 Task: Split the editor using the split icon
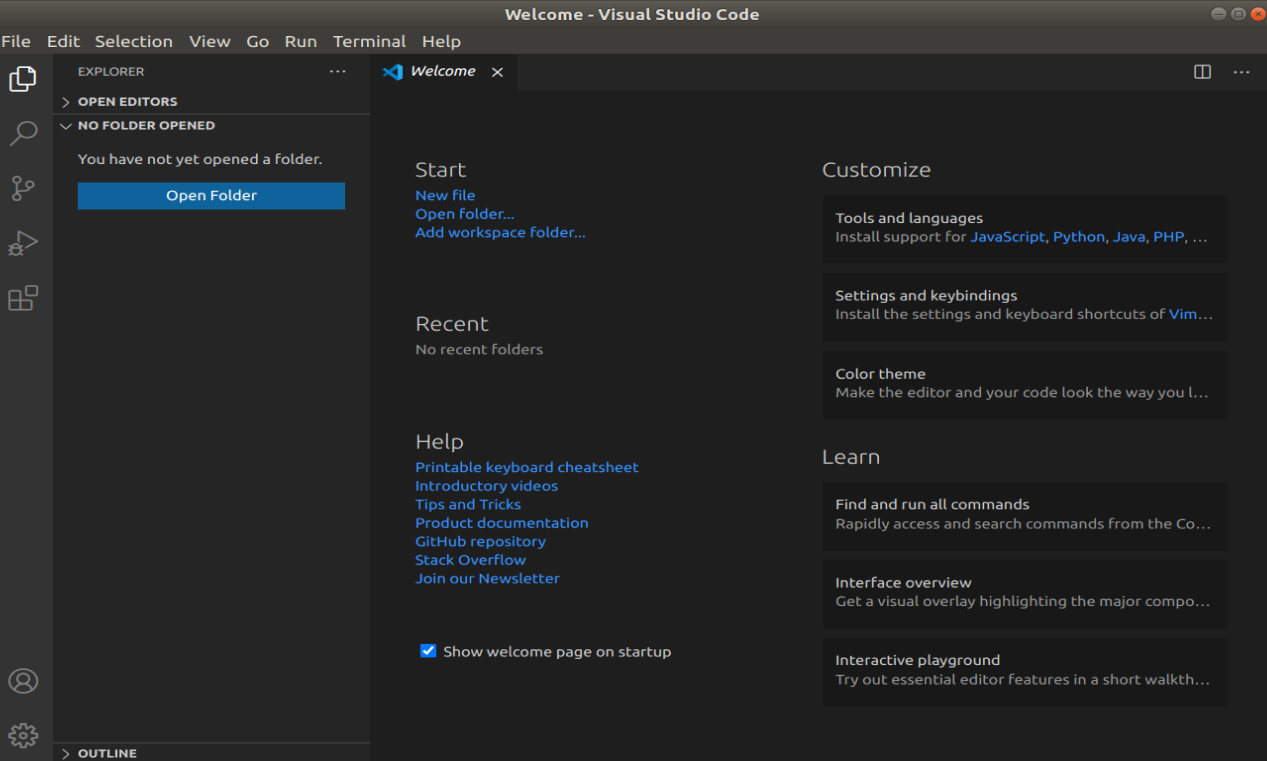pyautogui.click(x=1201, y=71)
